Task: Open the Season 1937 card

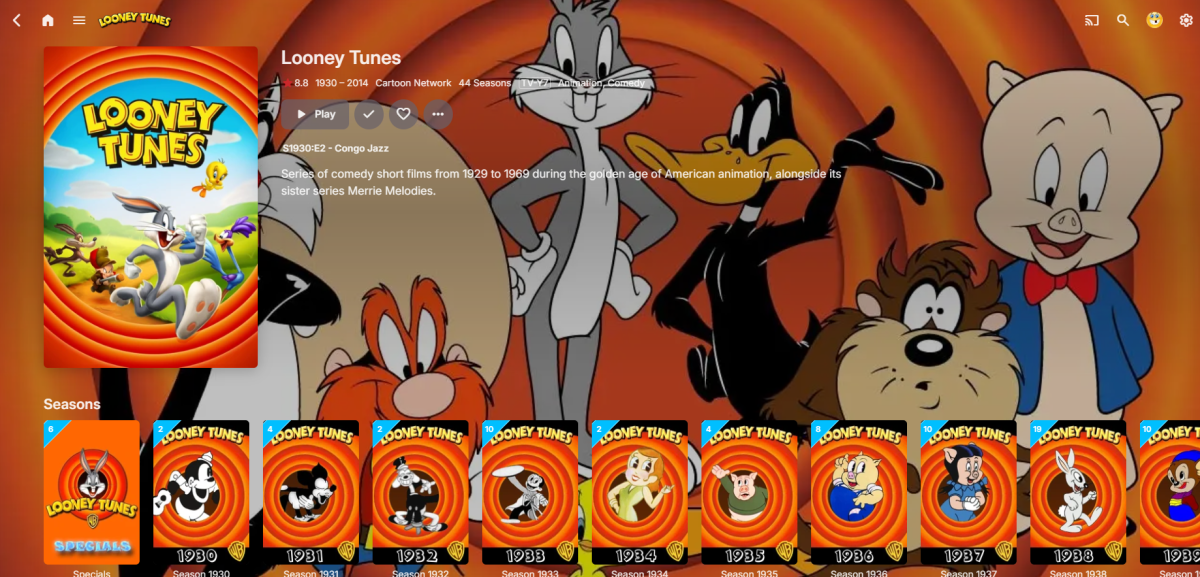Action: [969, 492]
